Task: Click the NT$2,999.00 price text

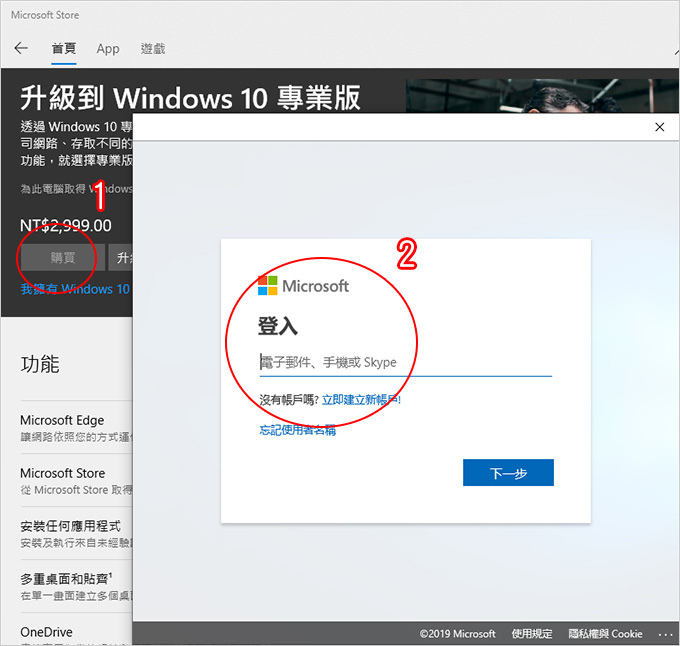Action: [x=66, y=225]
